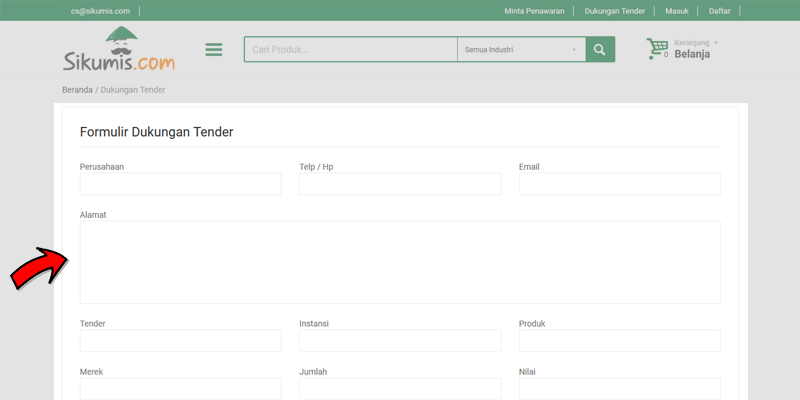
Task: Click the Dukungan Tender breadcrumb text
Action: pos(133,90)
